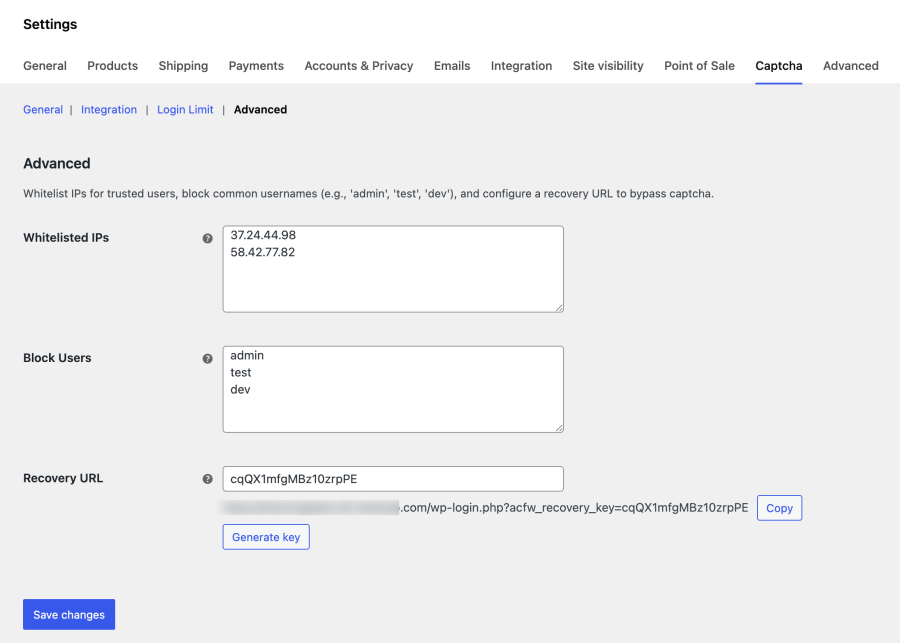Open the Products settings tab
Screen dimensions: 900x643
tap(112, 66)
